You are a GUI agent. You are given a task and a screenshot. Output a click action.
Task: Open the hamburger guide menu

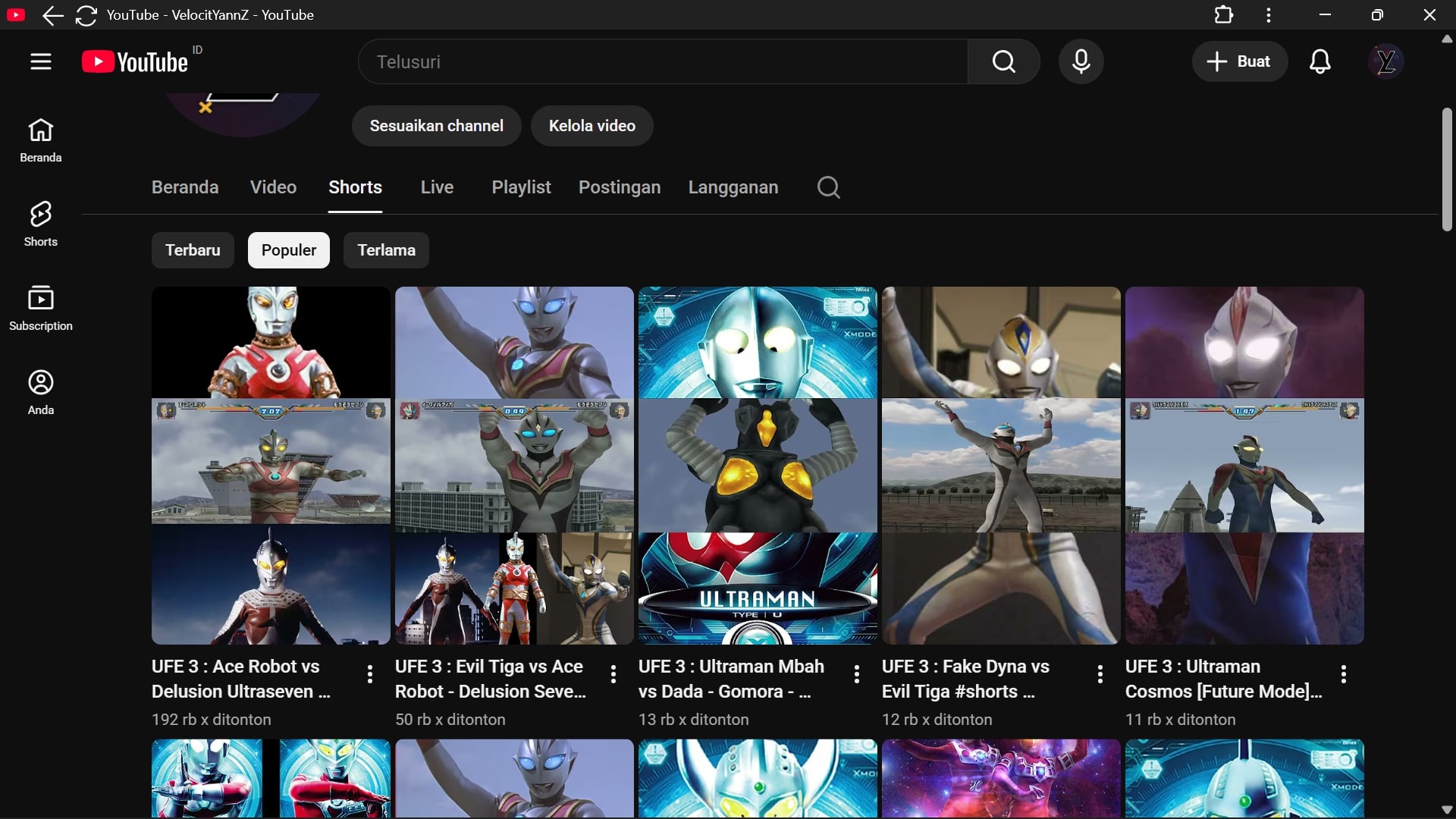coord(41,61)
